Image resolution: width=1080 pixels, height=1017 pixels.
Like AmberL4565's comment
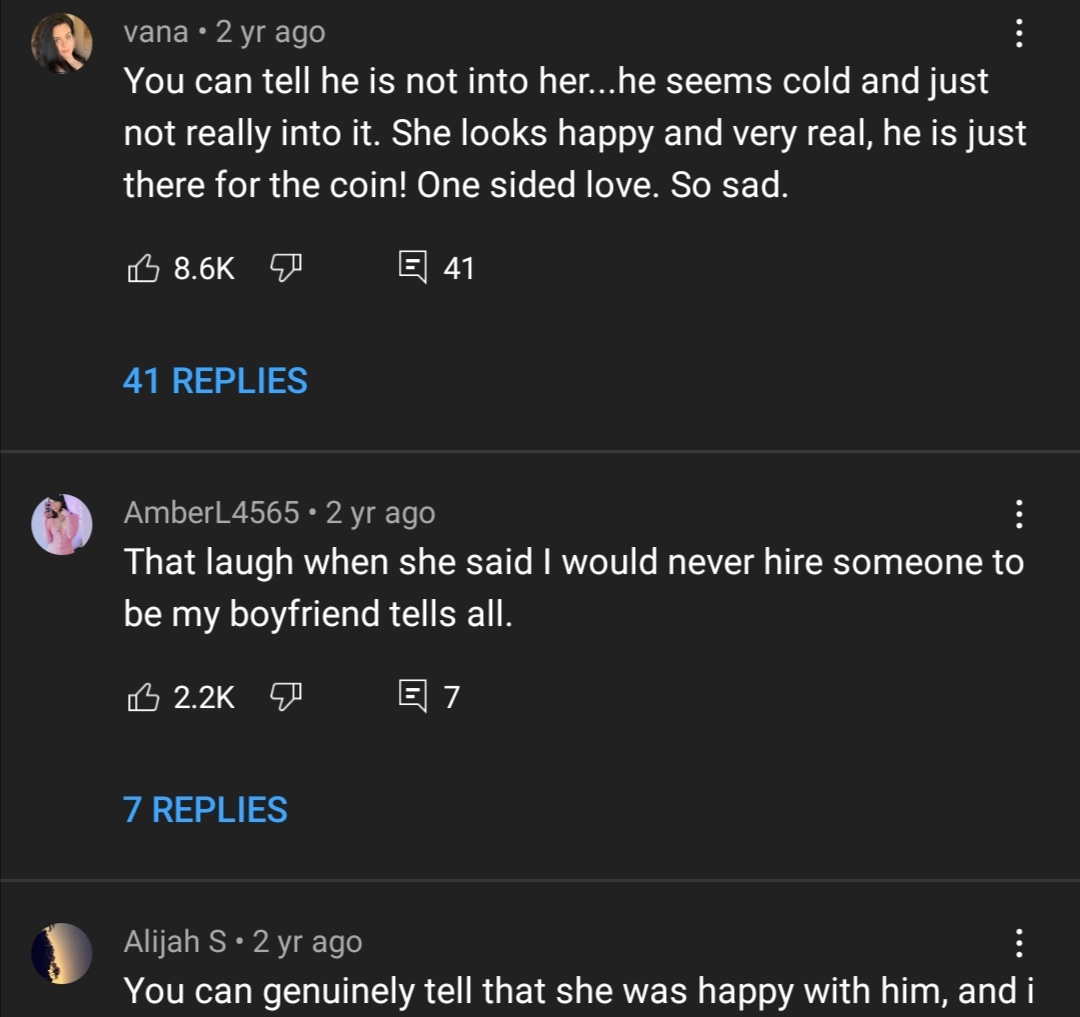(x=143, y=696)
